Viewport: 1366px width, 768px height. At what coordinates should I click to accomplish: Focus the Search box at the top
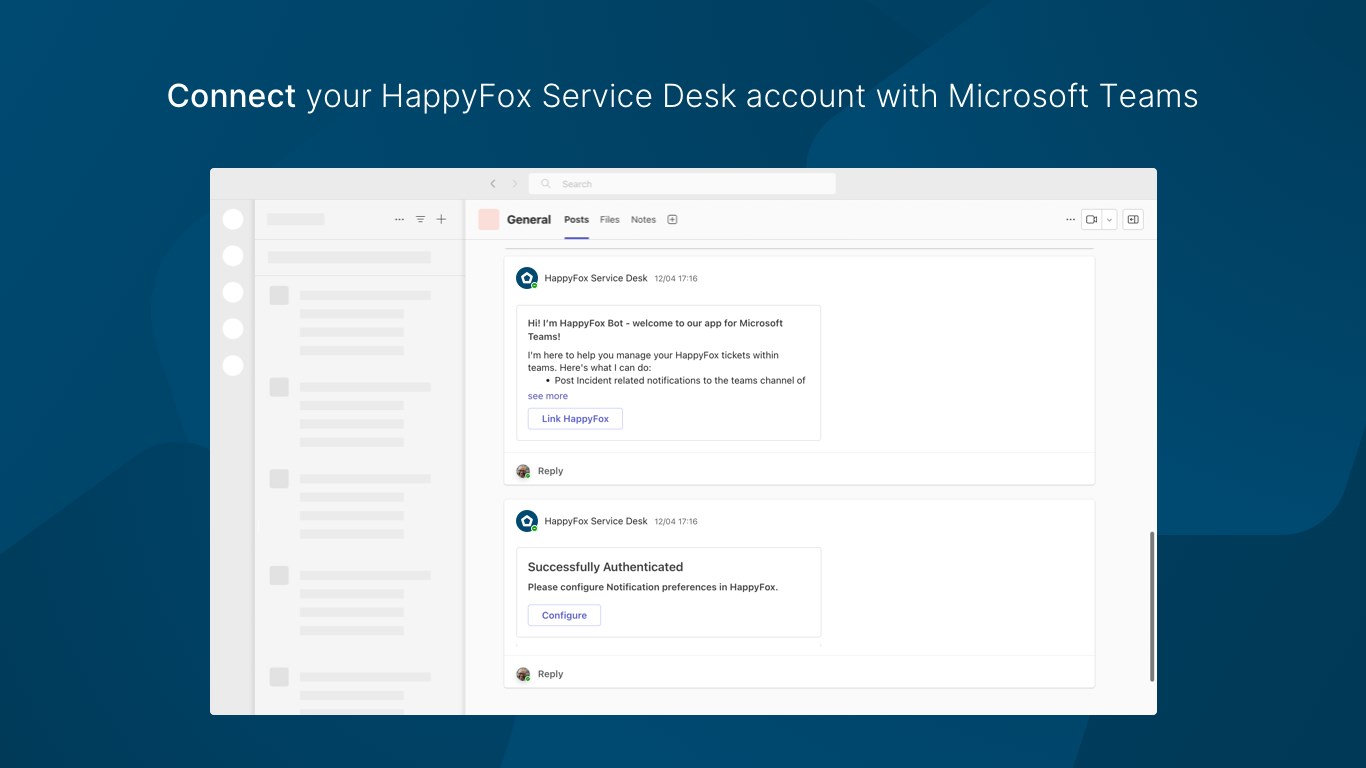point(682,184)
